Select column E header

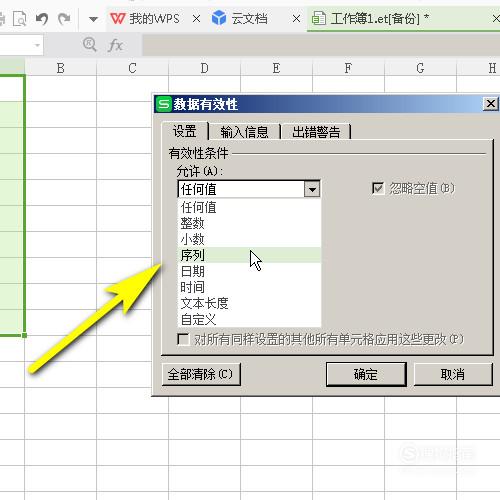coord(276,68)
